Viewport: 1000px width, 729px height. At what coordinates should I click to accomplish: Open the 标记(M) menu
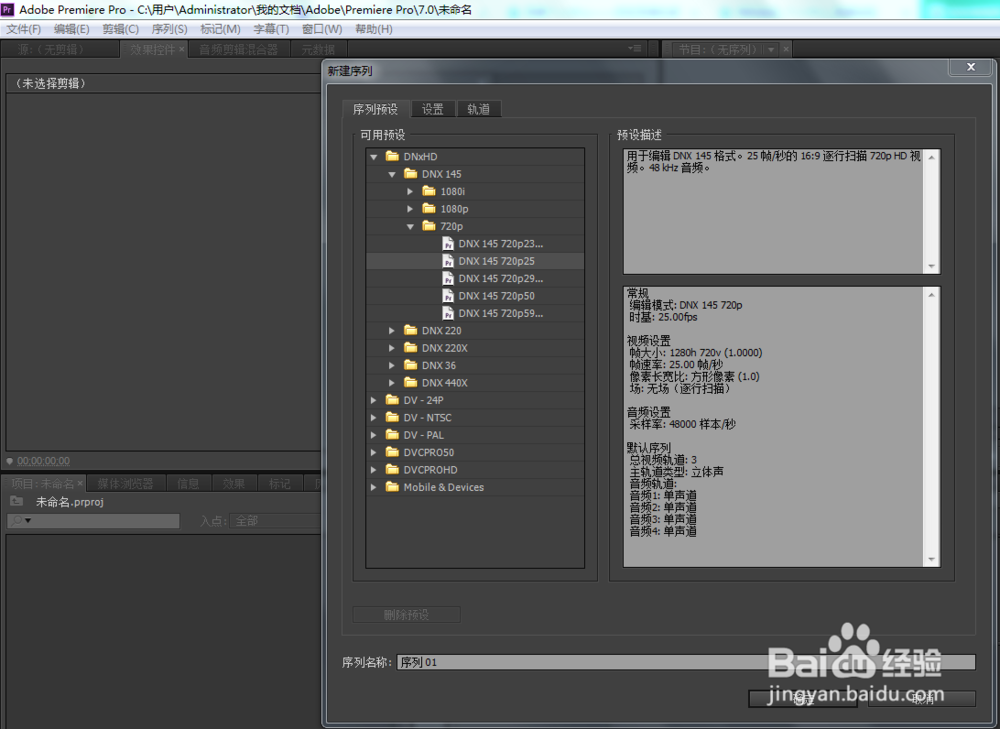click(220, 29)
